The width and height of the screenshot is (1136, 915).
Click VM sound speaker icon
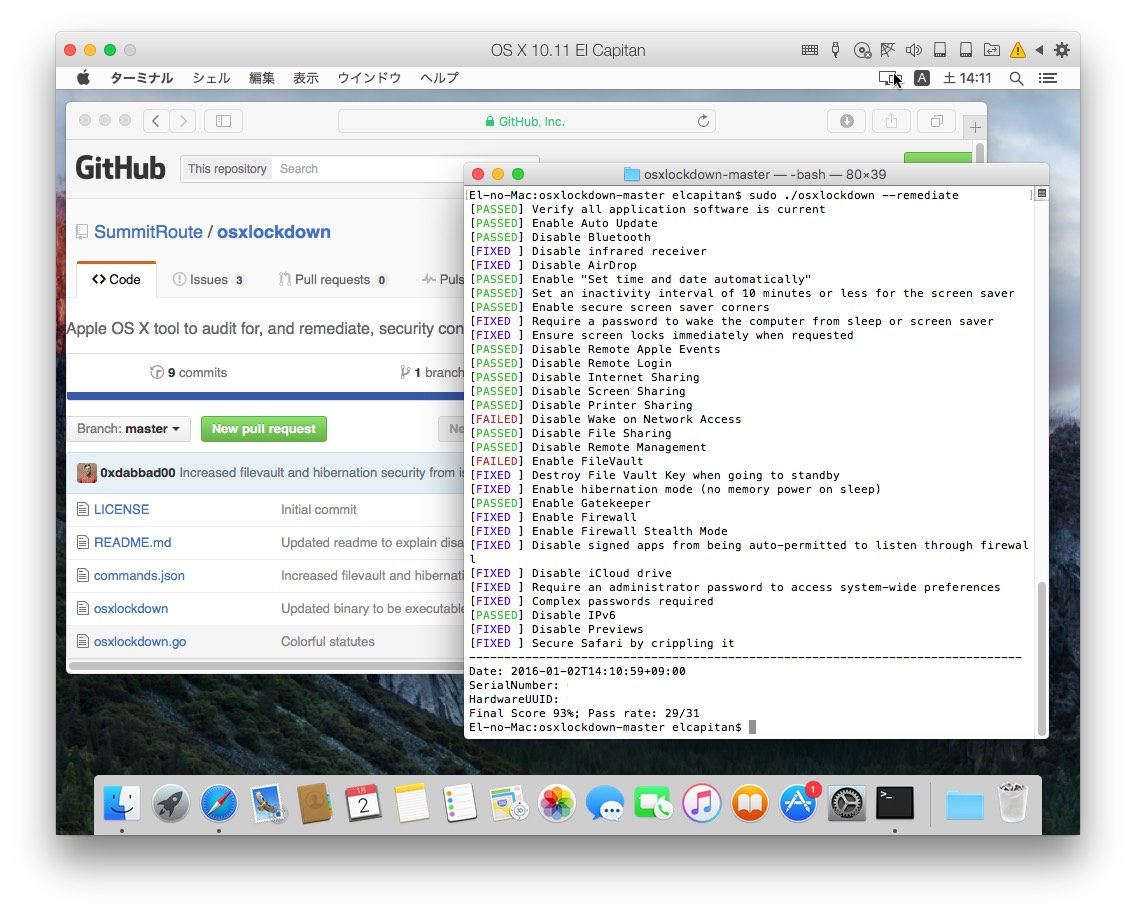click(x=914, y=50)
